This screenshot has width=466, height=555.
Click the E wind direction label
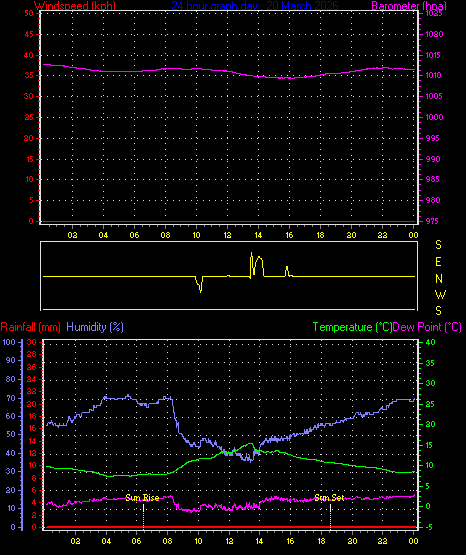tap(438, 262)
